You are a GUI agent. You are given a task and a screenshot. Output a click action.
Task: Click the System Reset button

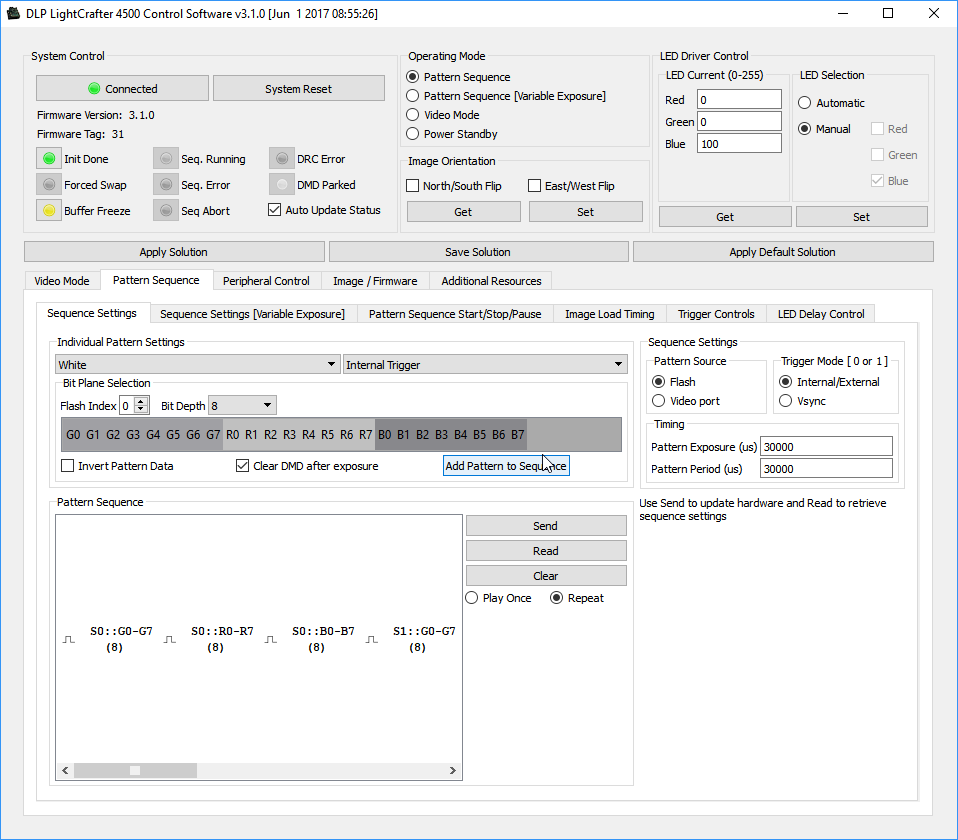pyautogui.click(x=299, y=89)
